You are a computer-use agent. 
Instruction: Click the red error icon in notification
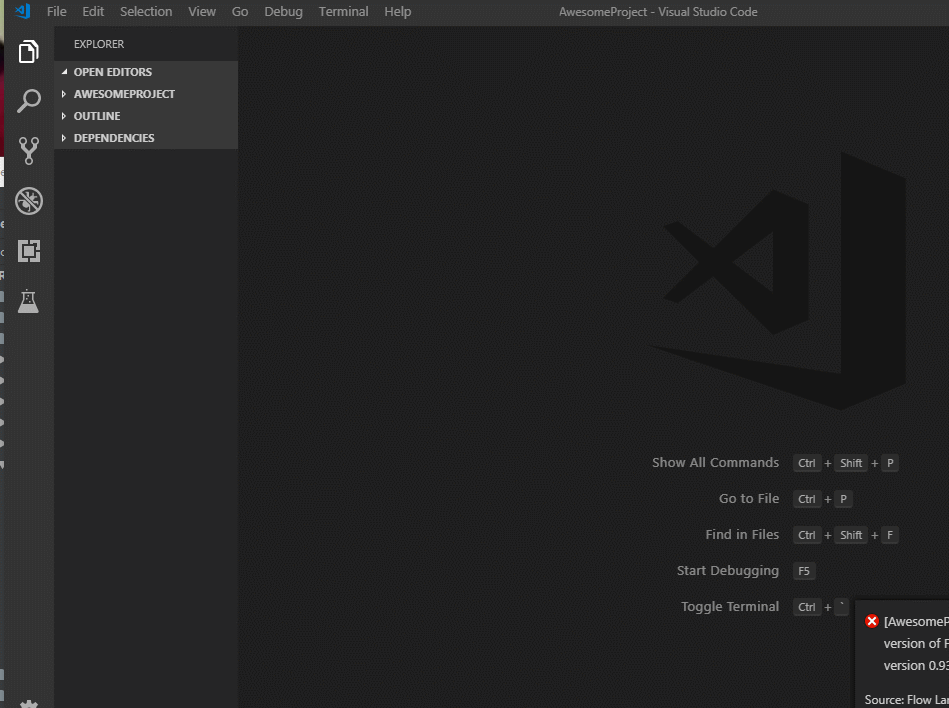click(872, 621)
